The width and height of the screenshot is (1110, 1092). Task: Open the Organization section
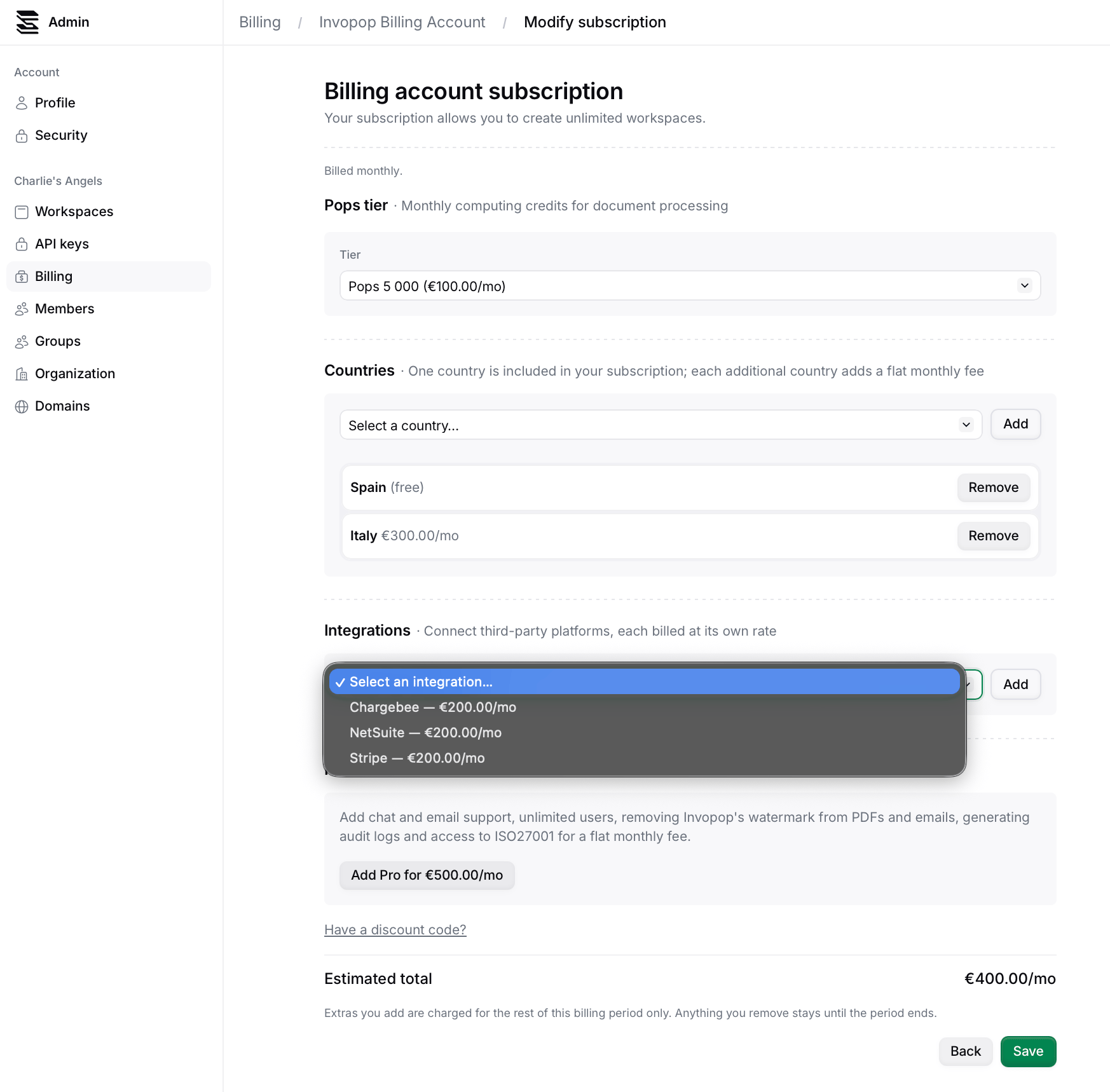tap(108, 374)
